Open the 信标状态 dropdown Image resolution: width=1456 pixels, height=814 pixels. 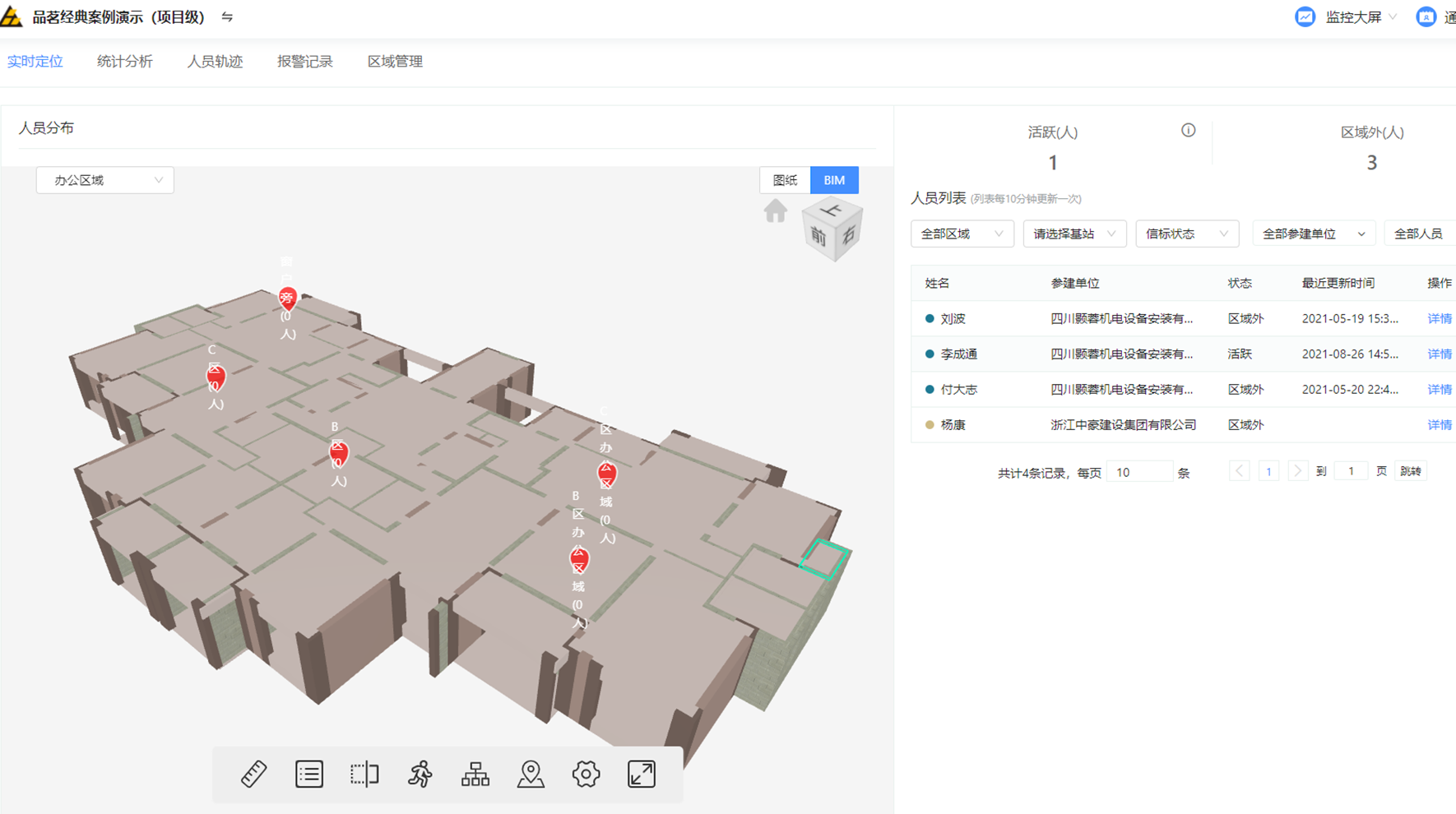1186,234
